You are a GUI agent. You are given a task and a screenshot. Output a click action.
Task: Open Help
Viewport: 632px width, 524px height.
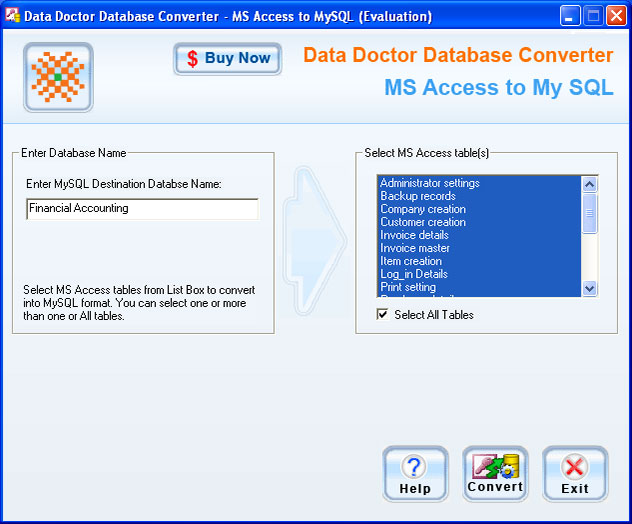415,474
